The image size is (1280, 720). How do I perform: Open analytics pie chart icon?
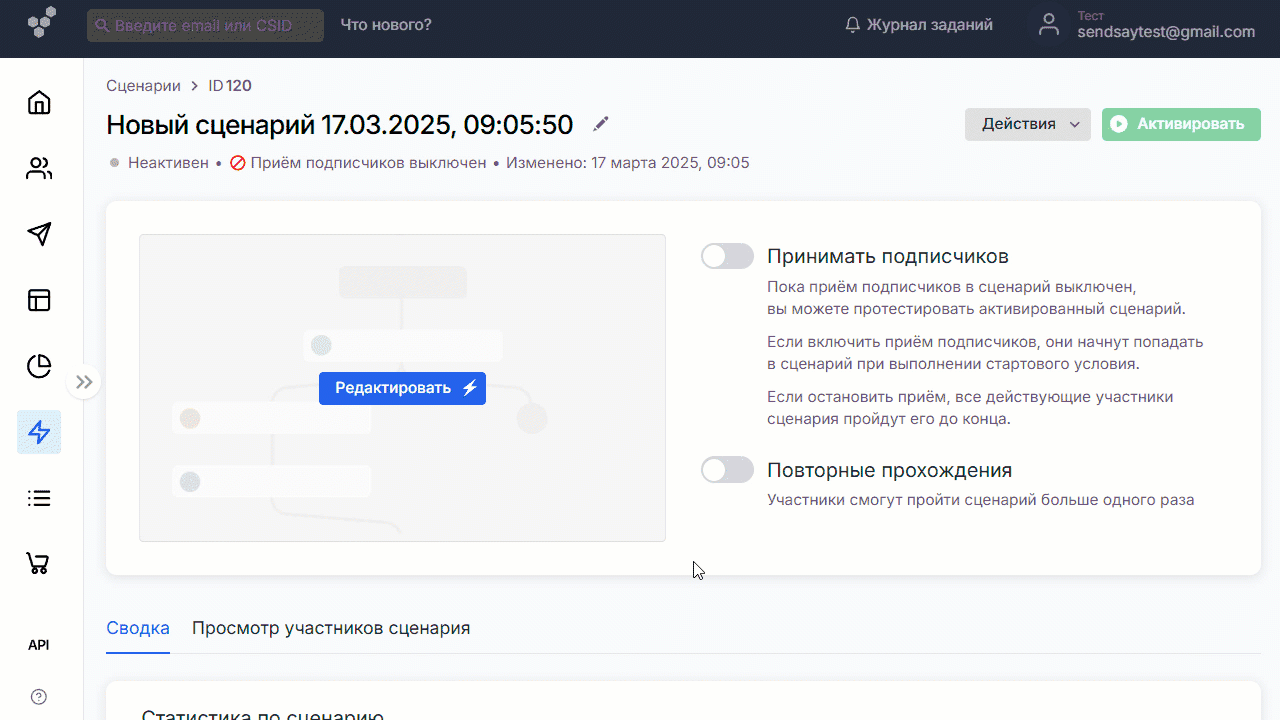pos(39,366)
